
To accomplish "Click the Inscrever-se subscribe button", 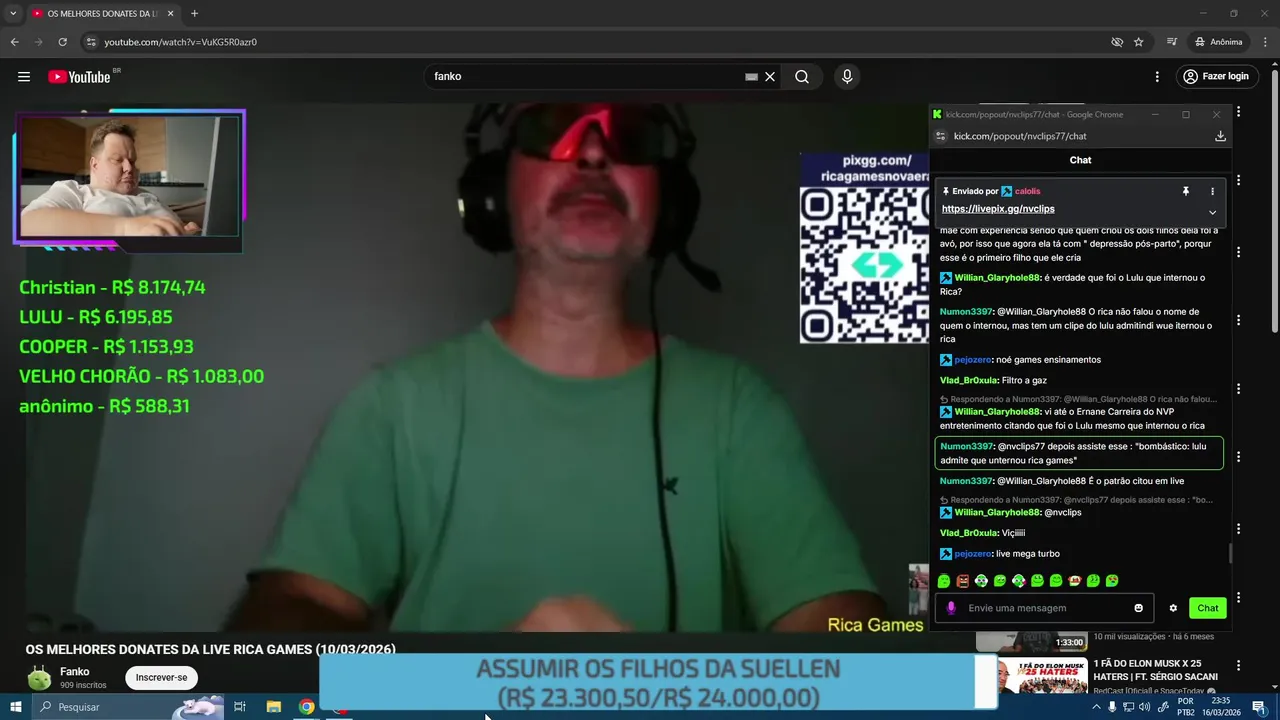I will pos(161,678).
